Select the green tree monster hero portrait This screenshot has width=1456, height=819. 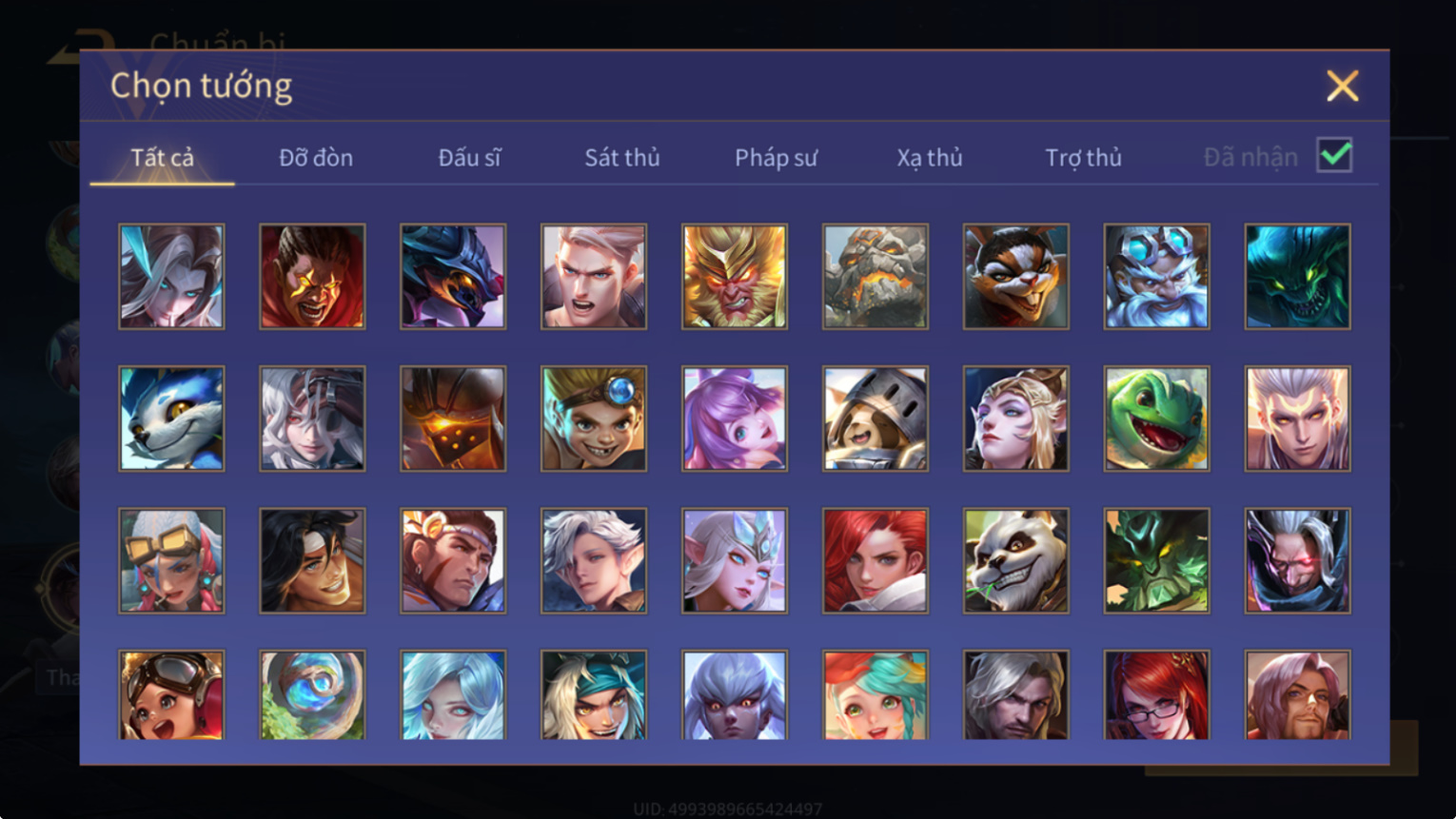coord(1156,560)
